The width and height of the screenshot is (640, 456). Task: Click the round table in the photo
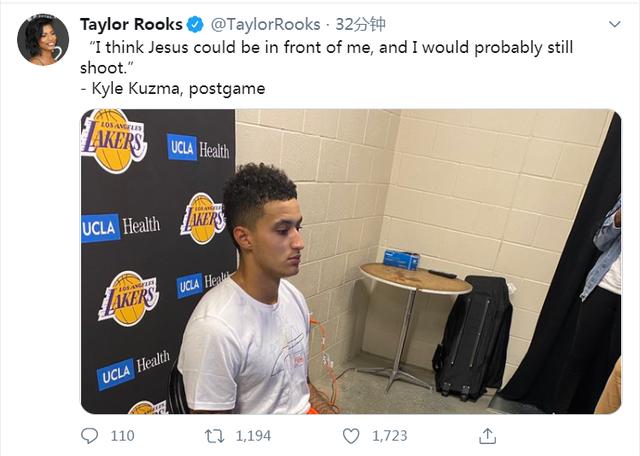click(x=415, y=278)
